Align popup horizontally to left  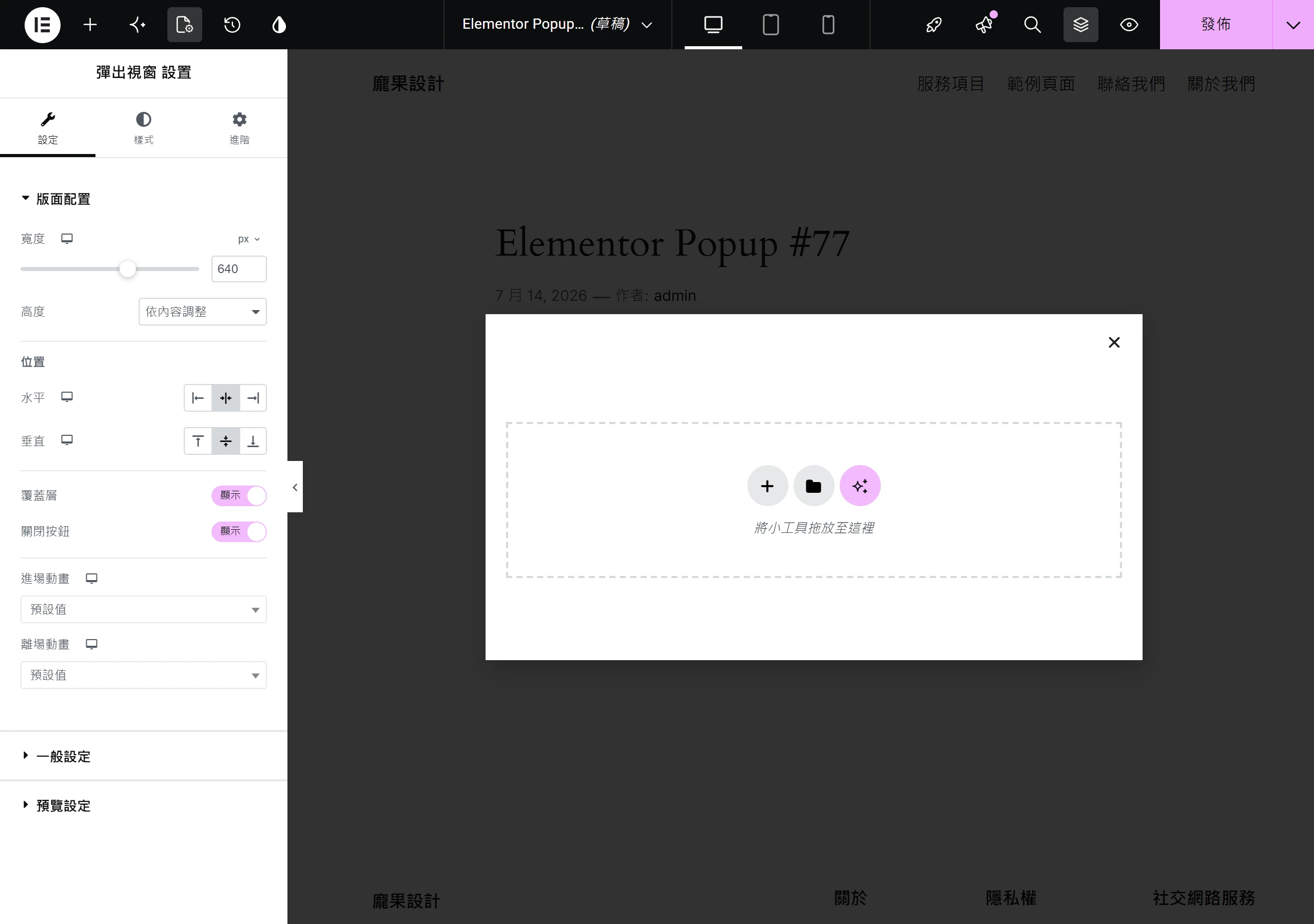point(198,398)
